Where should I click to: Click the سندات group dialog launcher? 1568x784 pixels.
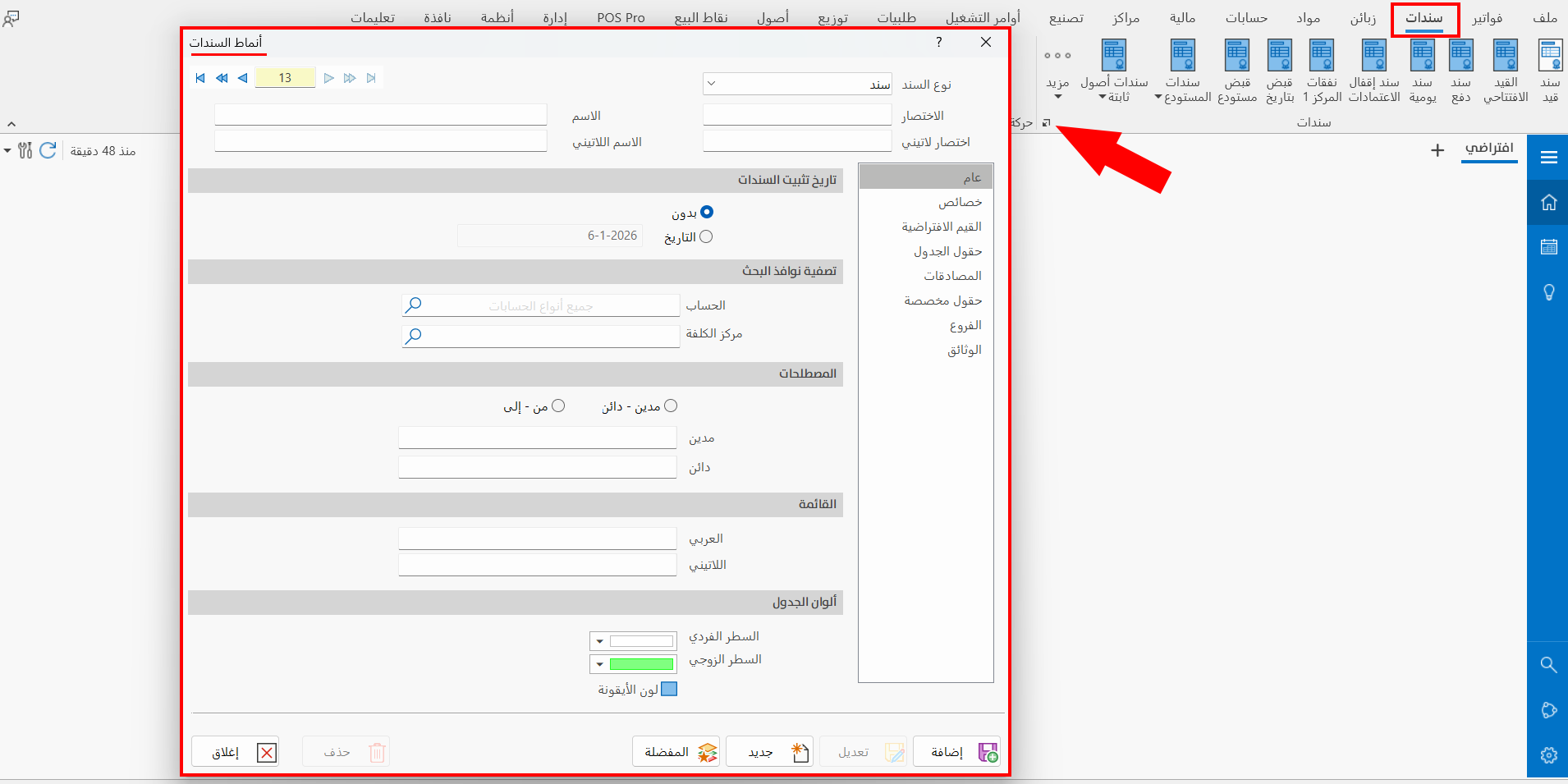tap(1046, 123)
